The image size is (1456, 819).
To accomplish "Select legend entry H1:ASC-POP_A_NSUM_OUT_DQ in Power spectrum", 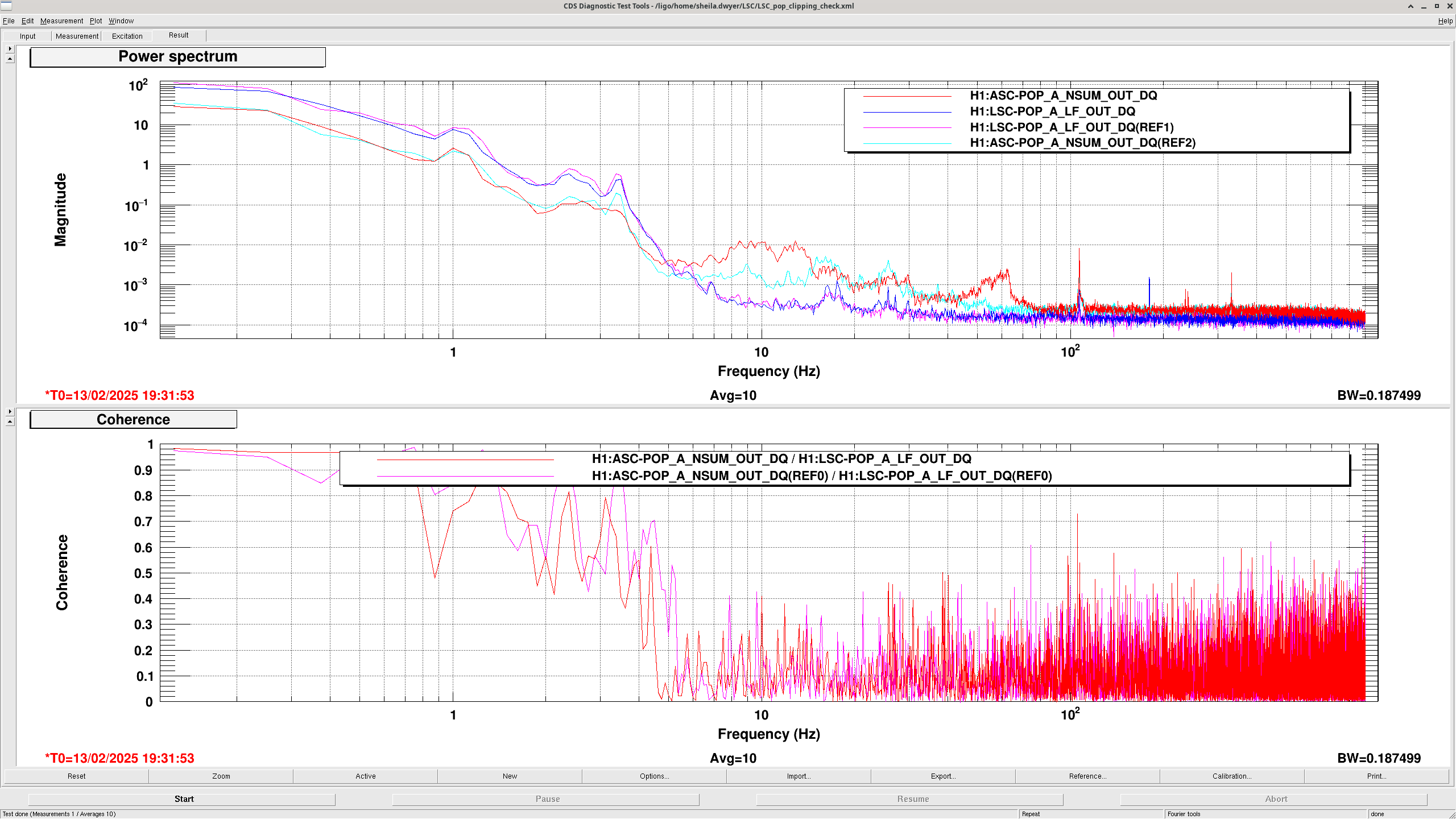I will [1063, 96].
